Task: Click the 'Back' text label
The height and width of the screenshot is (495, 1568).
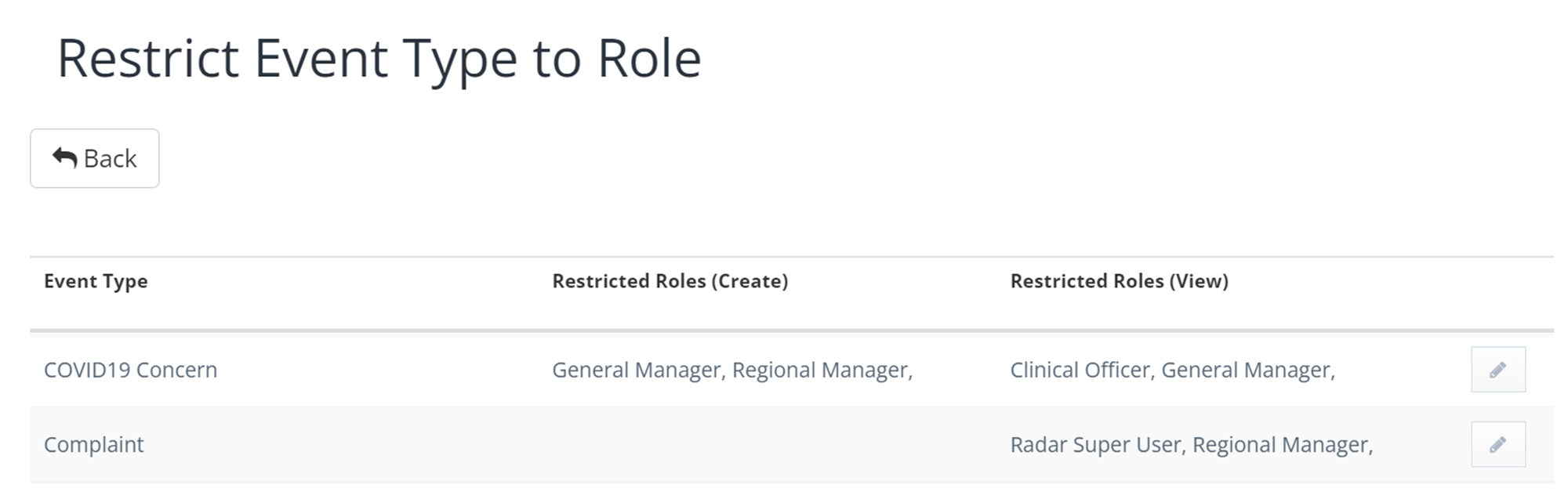Action: tap(110, 158)
